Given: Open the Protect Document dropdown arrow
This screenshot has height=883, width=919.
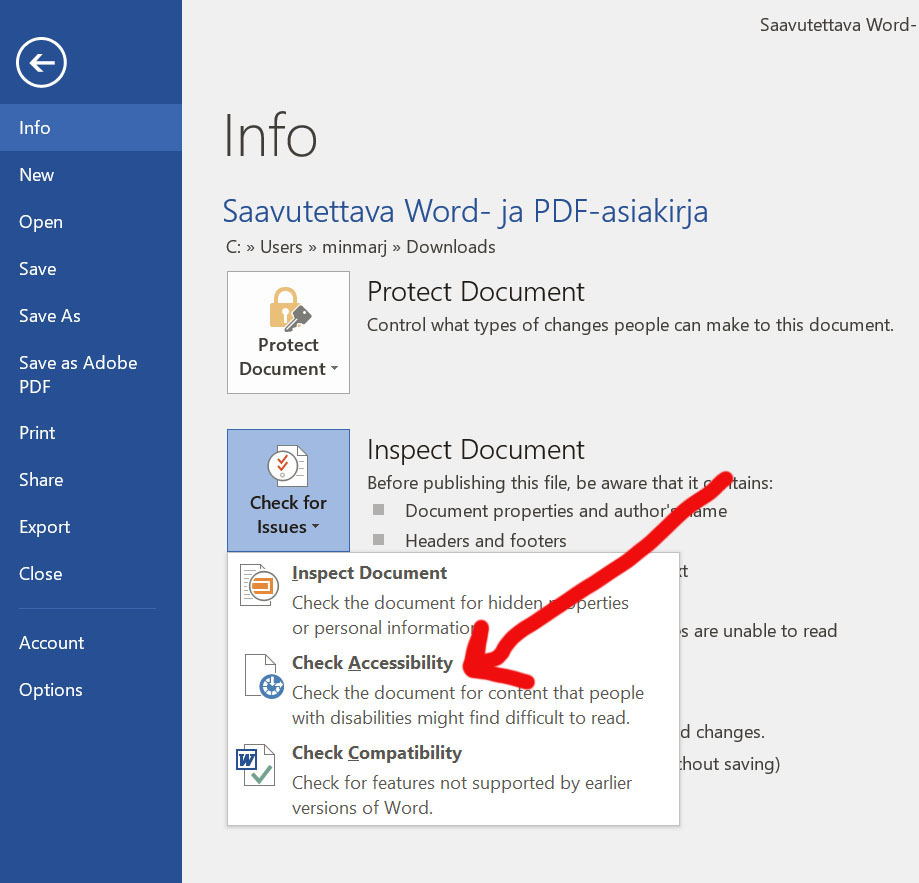Looking at the screenshot, I should [x=334, y=369].
